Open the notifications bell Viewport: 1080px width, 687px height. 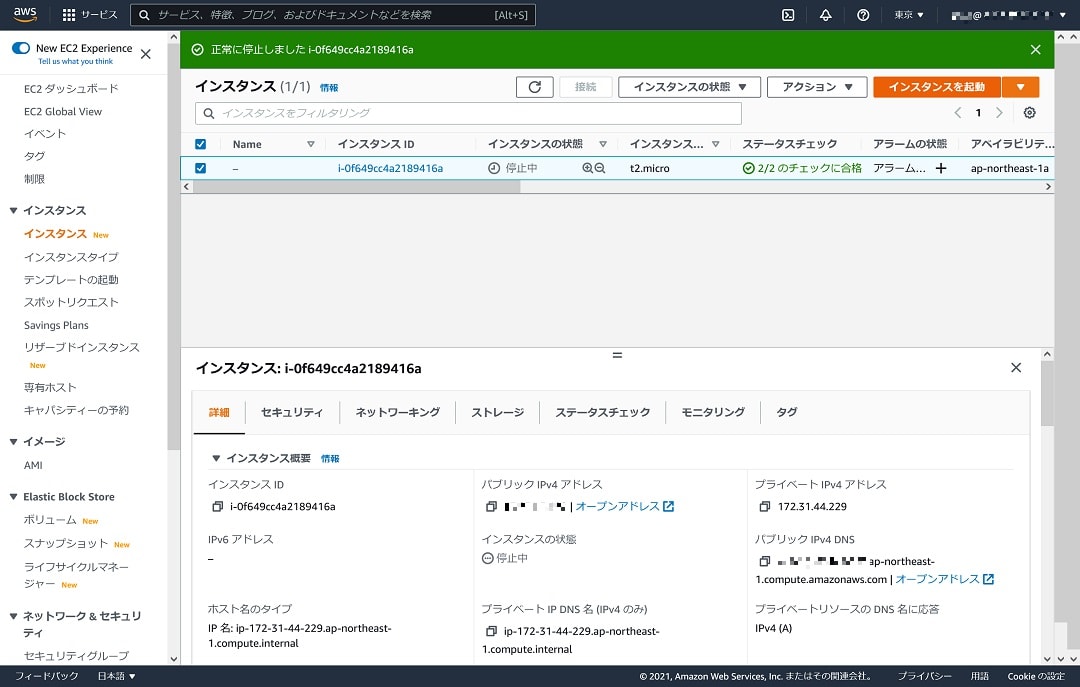click(825, 15)
